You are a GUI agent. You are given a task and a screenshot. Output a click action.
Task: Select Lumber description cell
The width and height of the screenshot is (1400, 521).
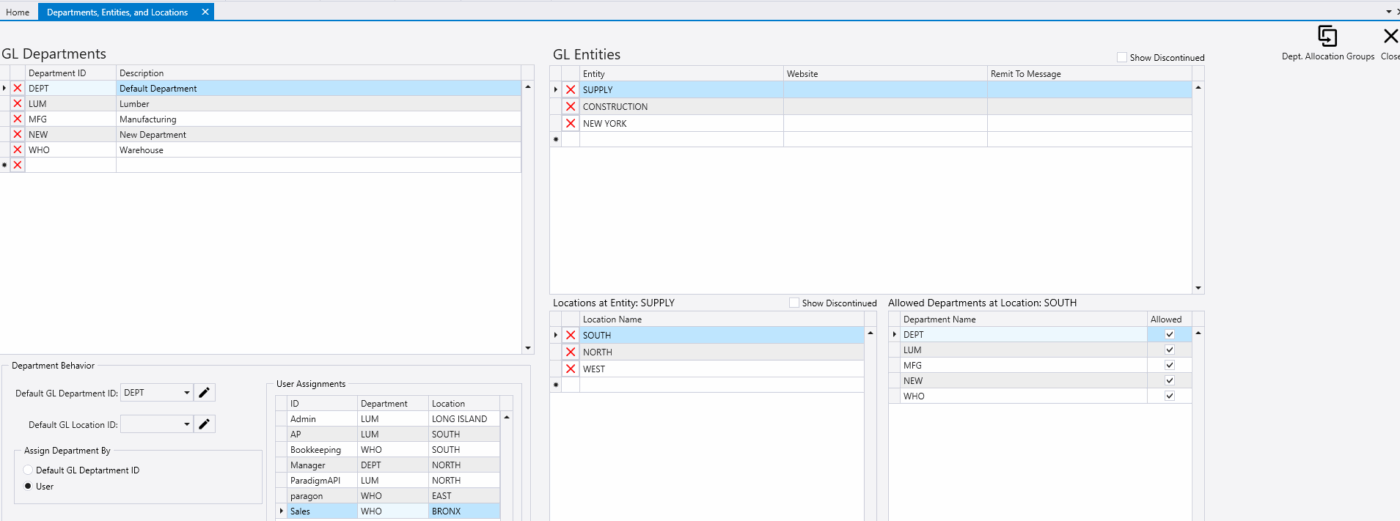click(318, 104)
